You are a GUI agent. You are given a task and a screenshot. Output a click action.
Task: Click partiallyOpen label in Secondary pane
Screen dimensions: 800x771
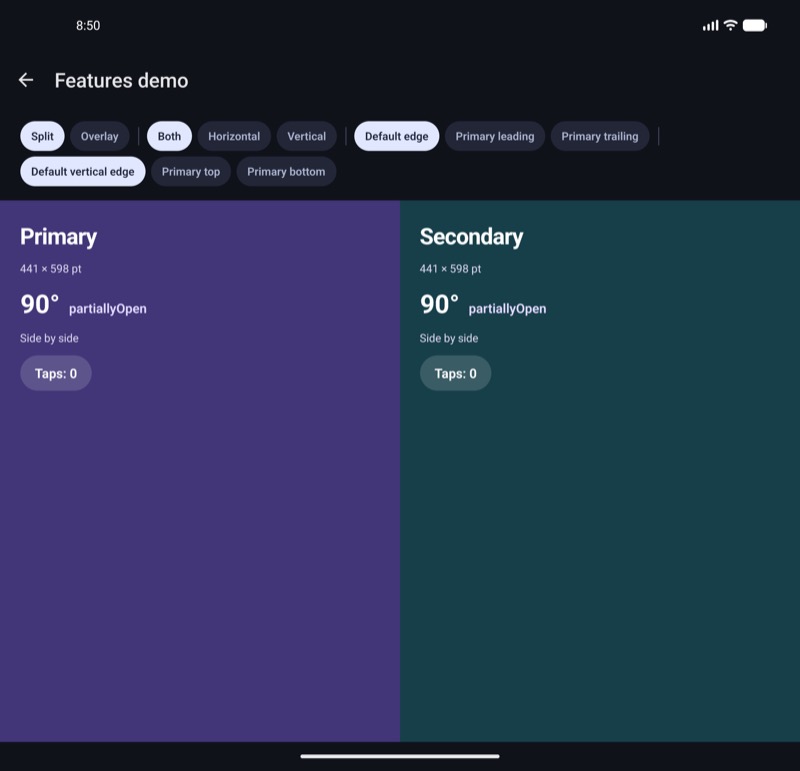tap(507, 309)
